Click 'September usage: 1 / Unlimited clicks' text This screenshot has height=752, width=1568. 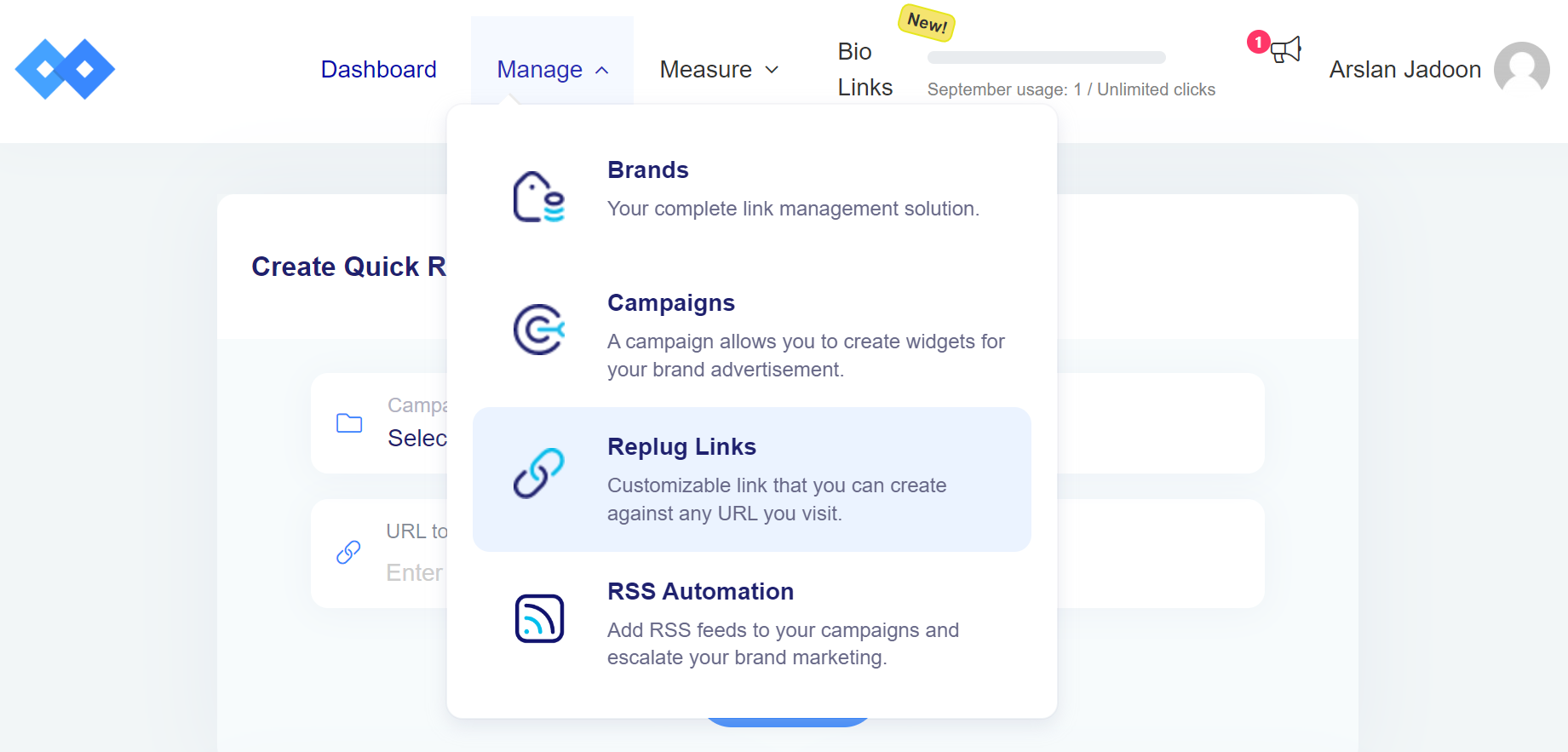[x=1071, y=89]
